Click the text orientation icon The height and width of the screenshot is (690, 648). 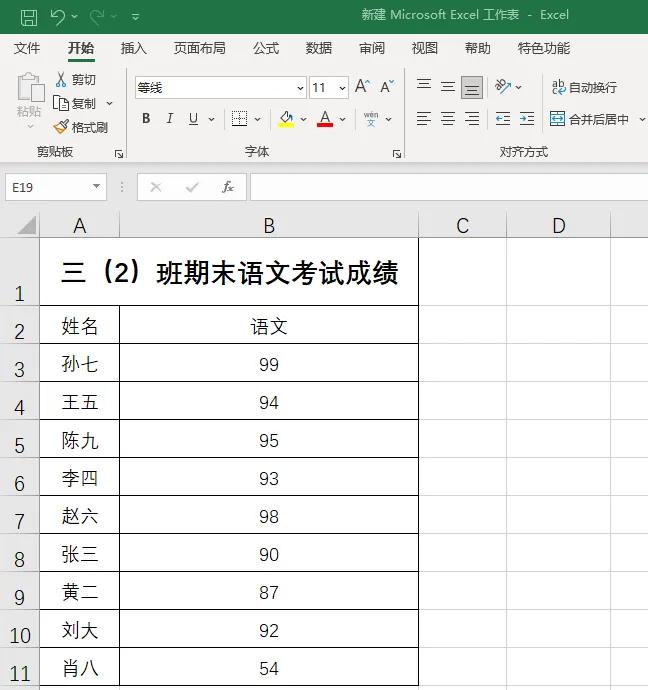click(502, 86)
